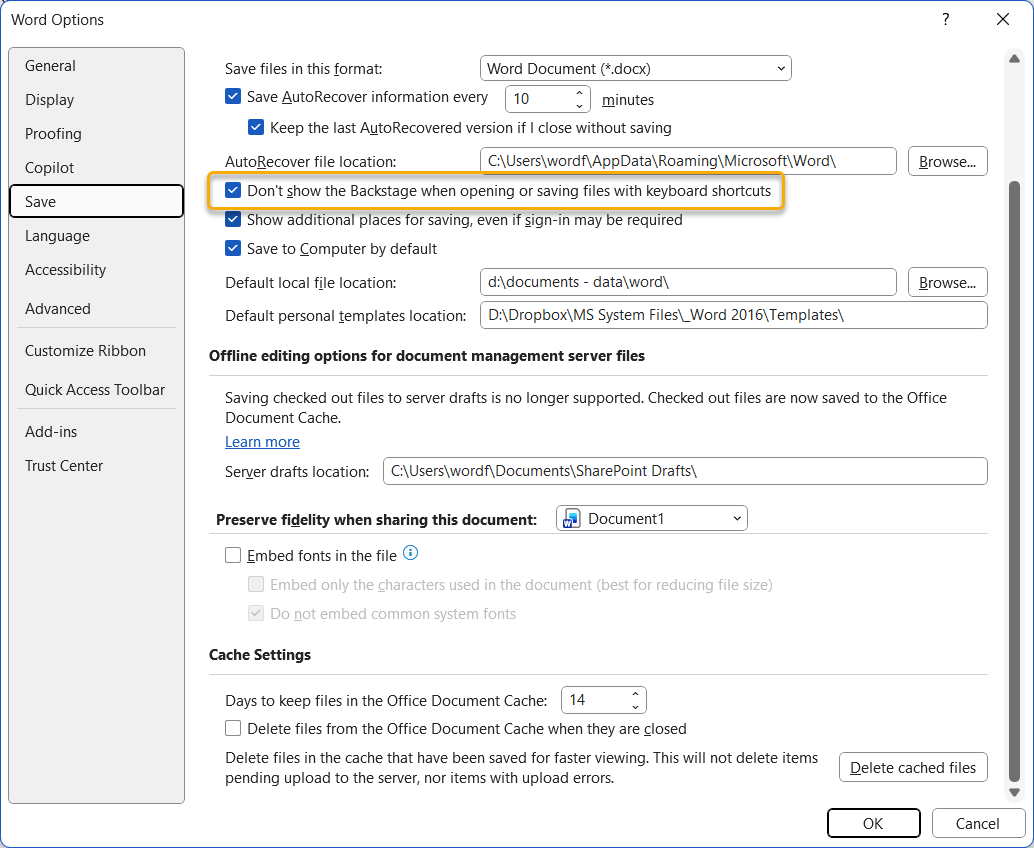Click the Server drafts location field
The image size is (1034, 848).
click(685, 471)
